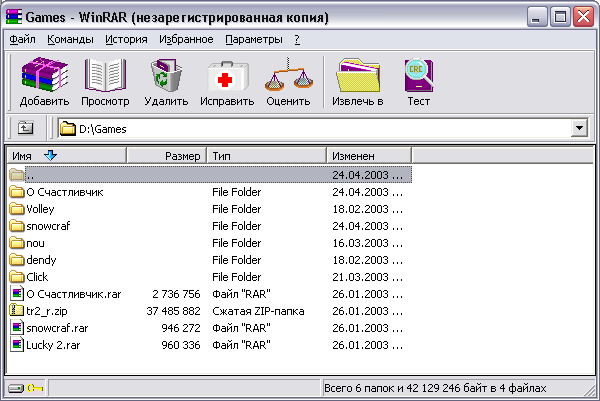Click size 960 336 cell

tap(181, 345)
